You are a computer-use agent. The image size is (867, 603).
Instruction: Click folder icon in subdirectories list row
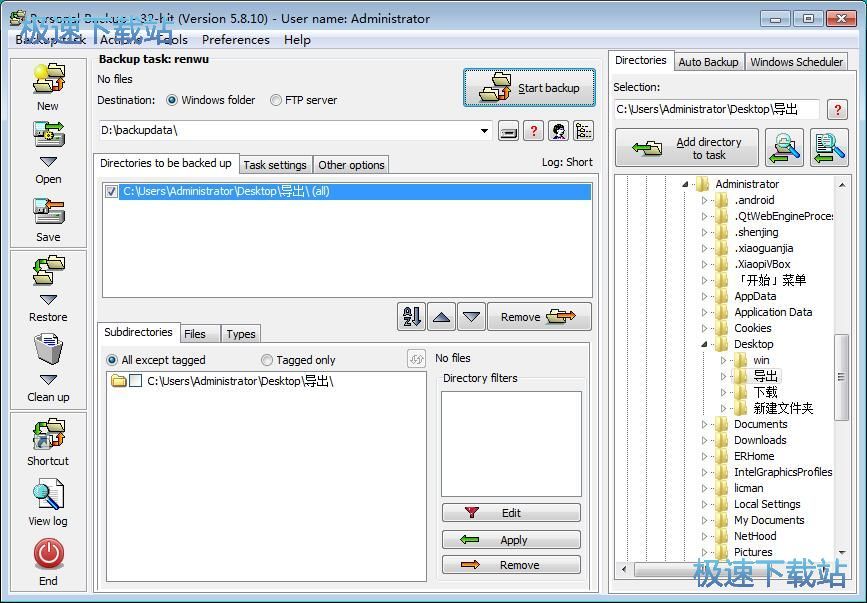118,381
